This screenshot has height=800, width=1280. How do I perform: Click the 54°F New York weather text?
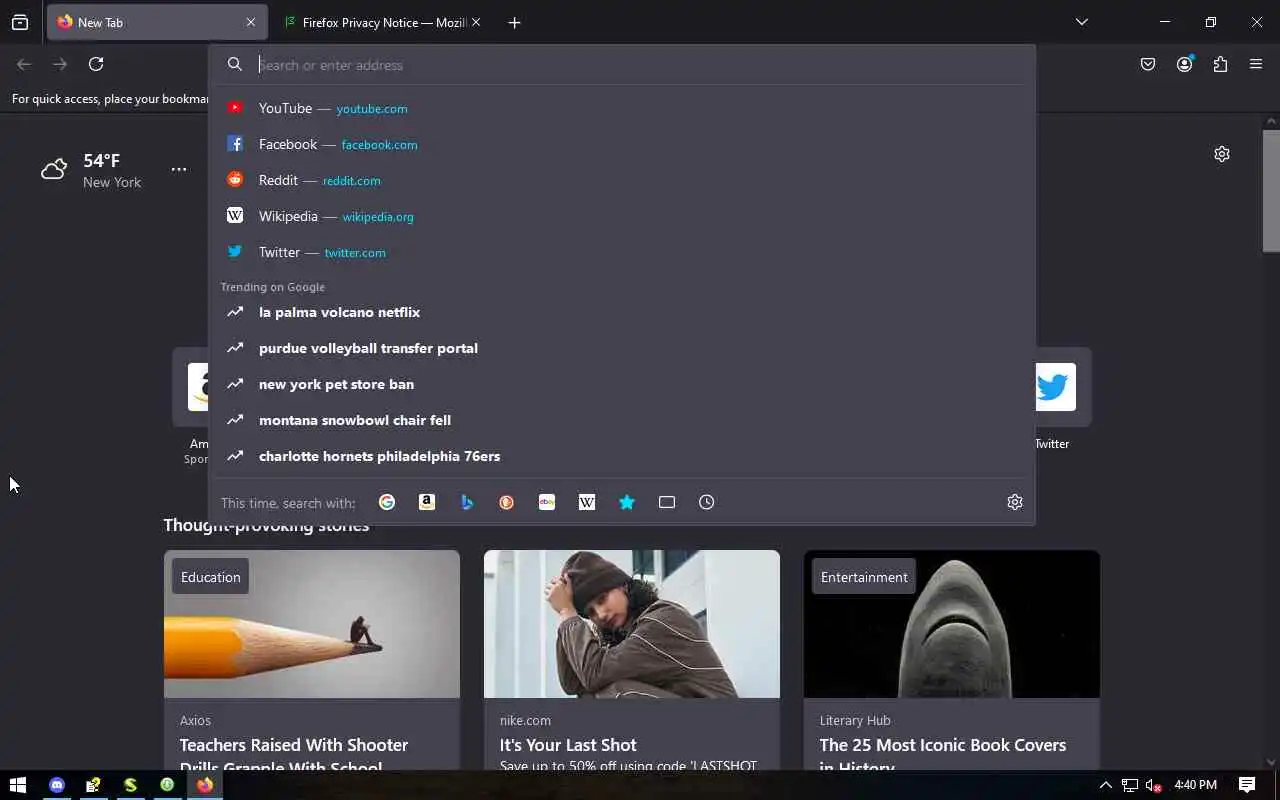(111, 171)
